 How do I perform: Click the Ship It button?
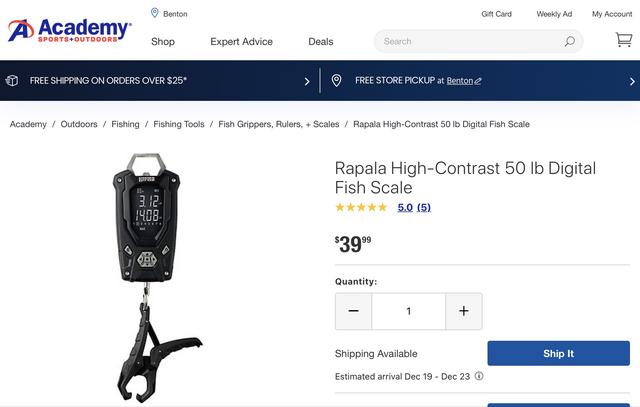pos(558,353)
